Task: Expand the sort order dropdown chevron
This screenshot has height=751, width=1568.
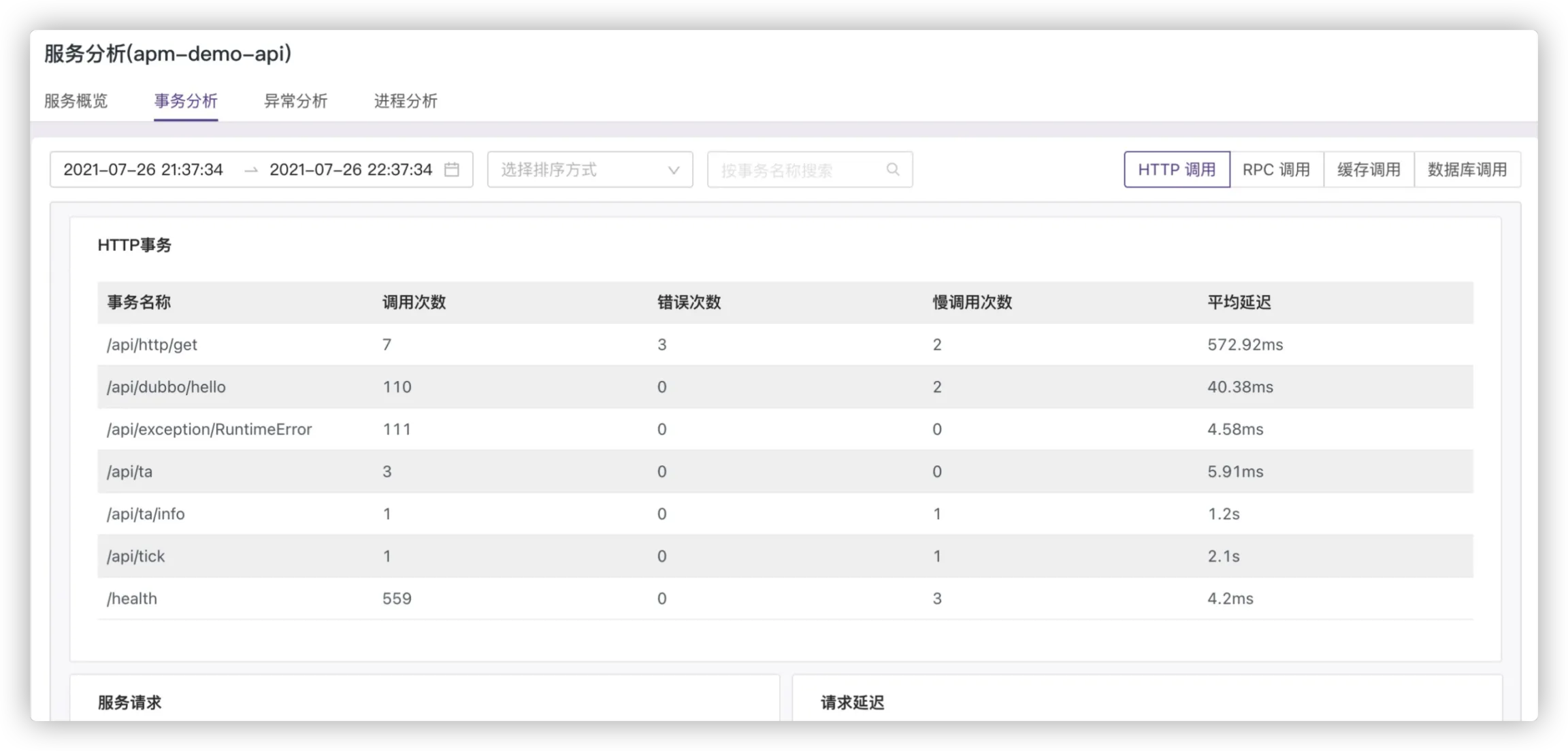Action: pyautogui.click(x=673, y=170)
